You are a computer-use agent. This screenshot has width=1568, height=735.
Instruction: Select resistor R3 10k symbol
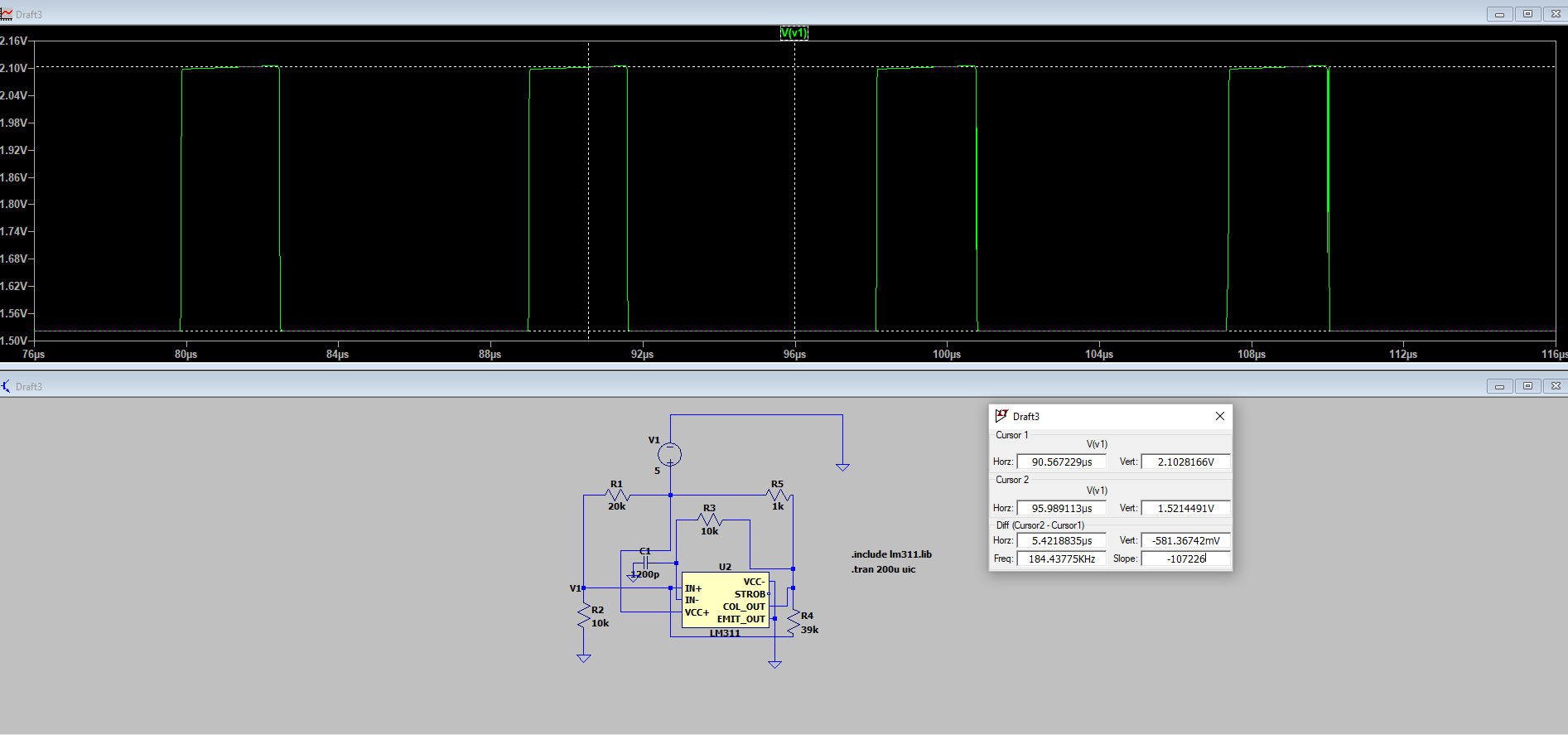pyautogui.click(x=711, y=520)
